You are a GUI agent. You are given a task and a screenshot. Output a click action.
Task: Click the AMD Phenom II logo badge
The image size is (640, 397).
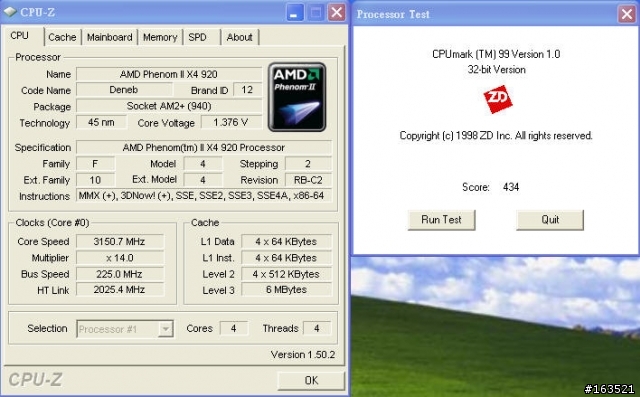(297, 97)
